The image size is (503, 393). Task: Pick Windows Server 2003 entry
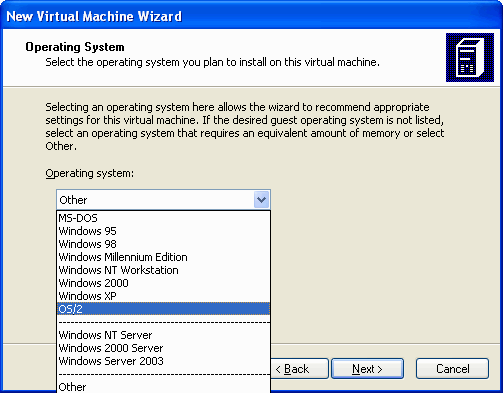163,361
